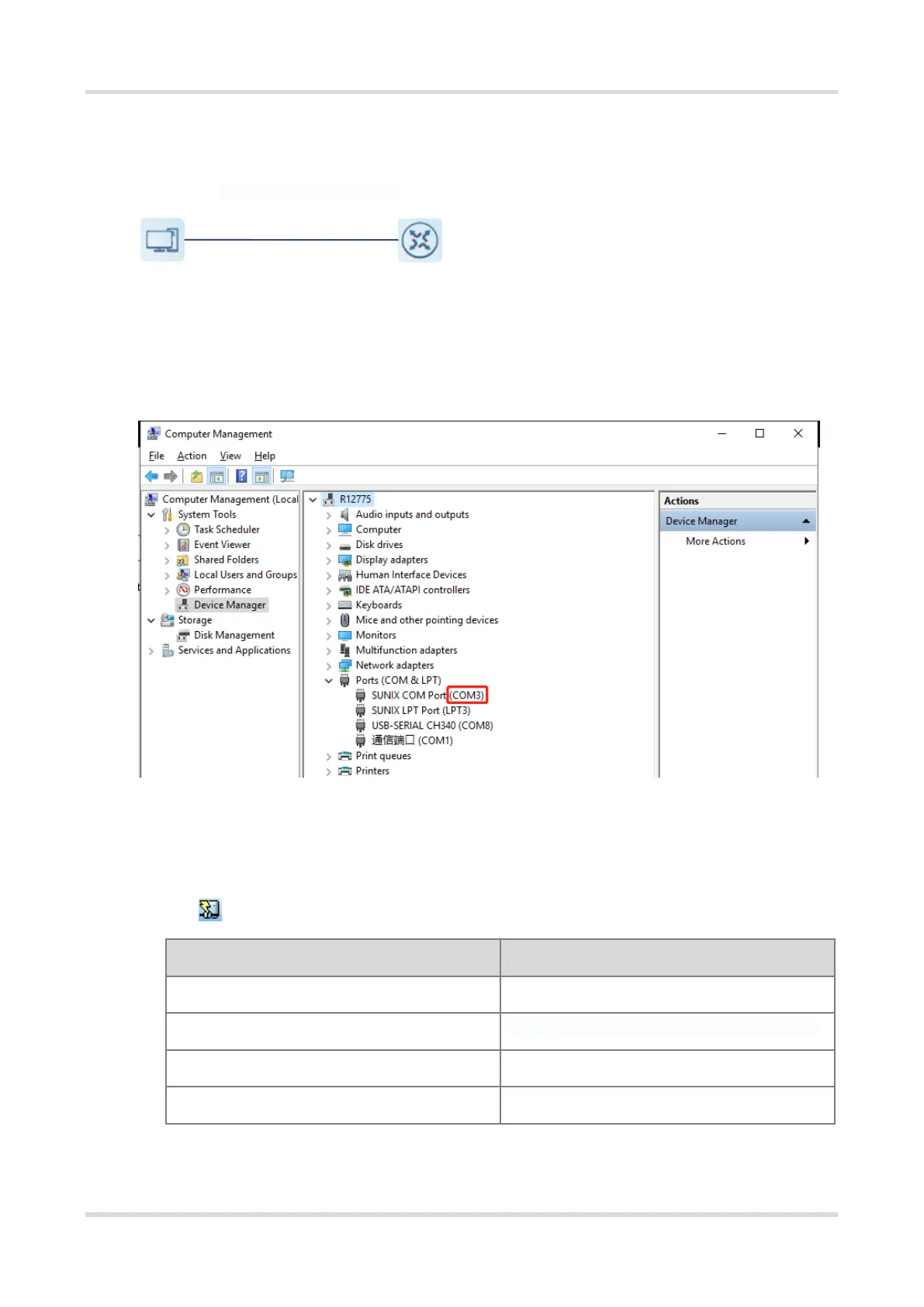Select Device Manager in the left tree
The width and height of the screenshot is (924, 1307).
[x=230, y=605]
